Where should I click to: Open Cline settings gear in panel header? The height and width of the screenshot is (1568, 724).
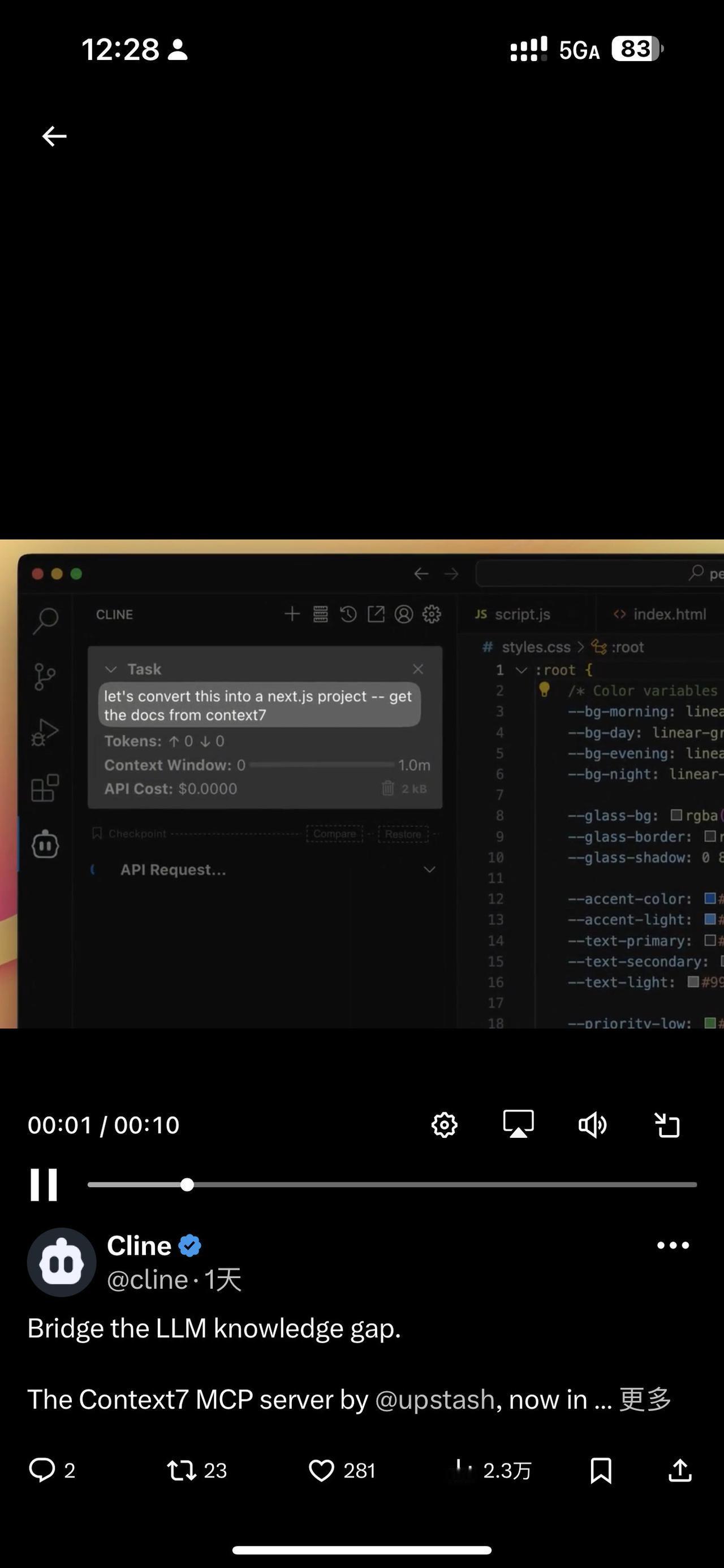point(432,614)
